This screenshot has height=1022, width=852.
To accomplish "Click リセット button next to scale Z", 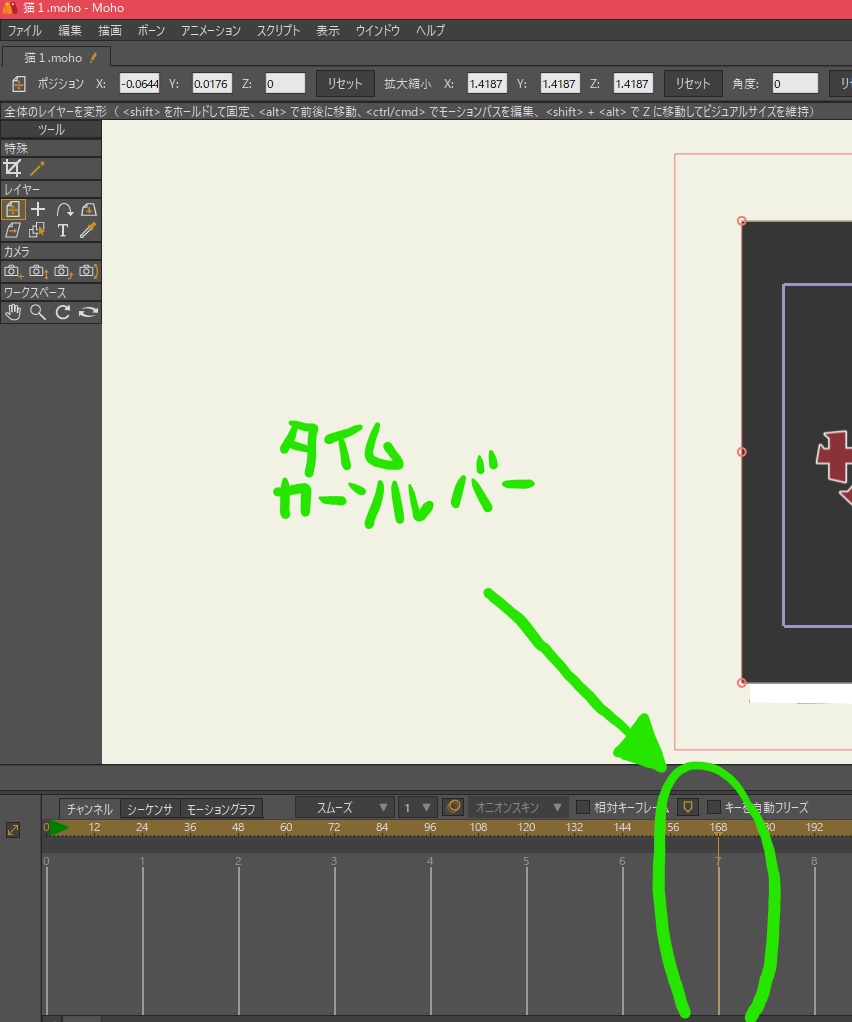I will click(692, 83).
